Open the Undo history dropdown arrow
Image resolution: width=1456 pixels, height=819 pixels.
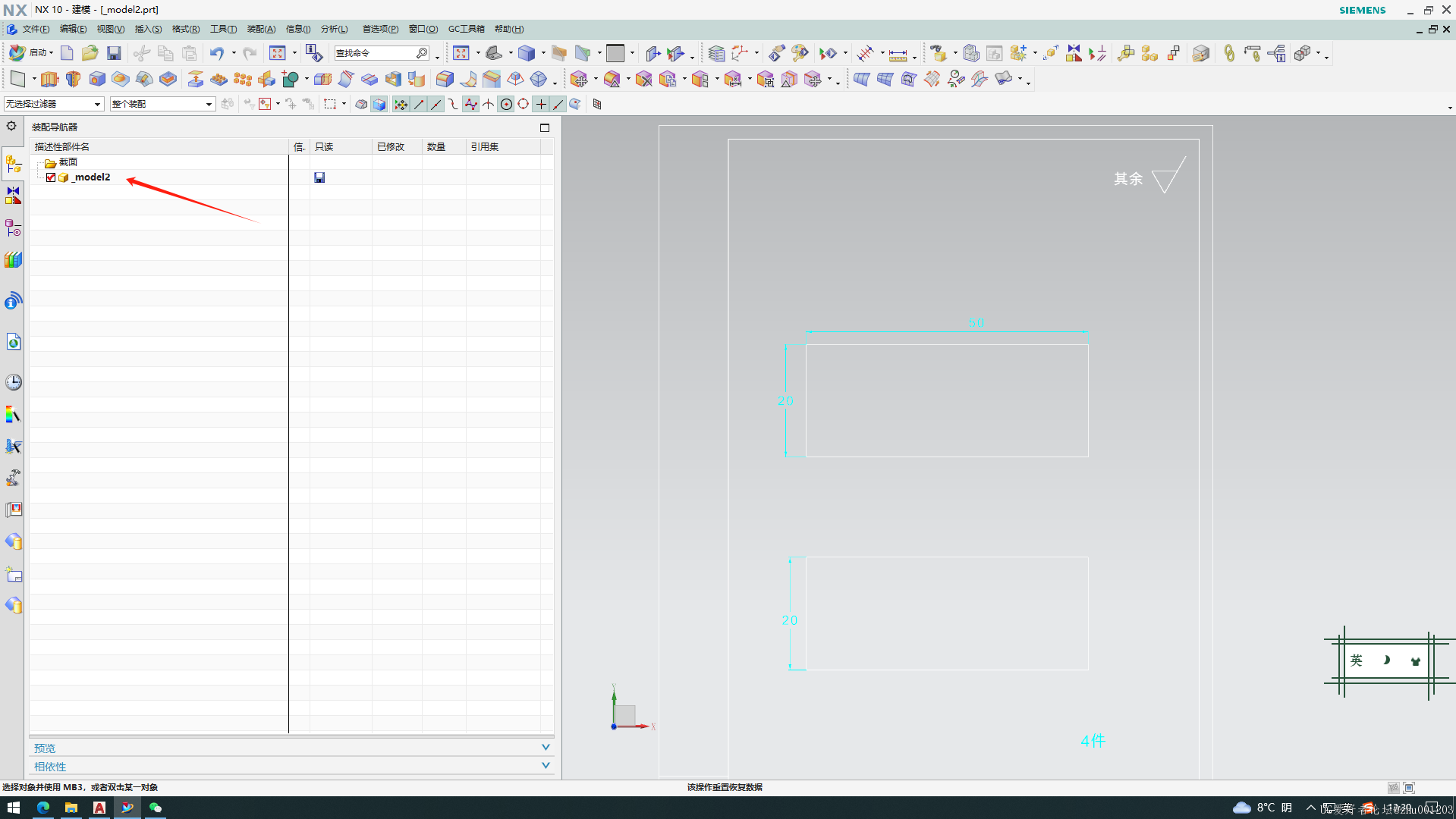click(x=234, y=53)
